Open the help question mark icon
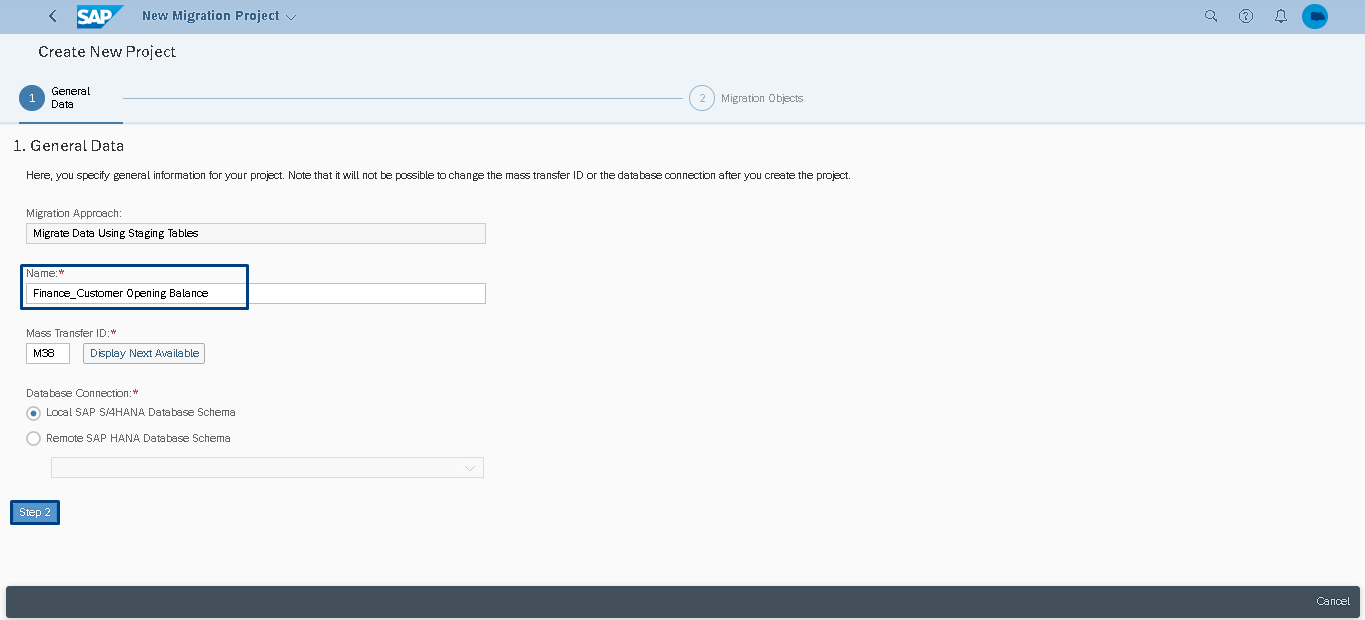1365x620 pixels. [1246, 16]
